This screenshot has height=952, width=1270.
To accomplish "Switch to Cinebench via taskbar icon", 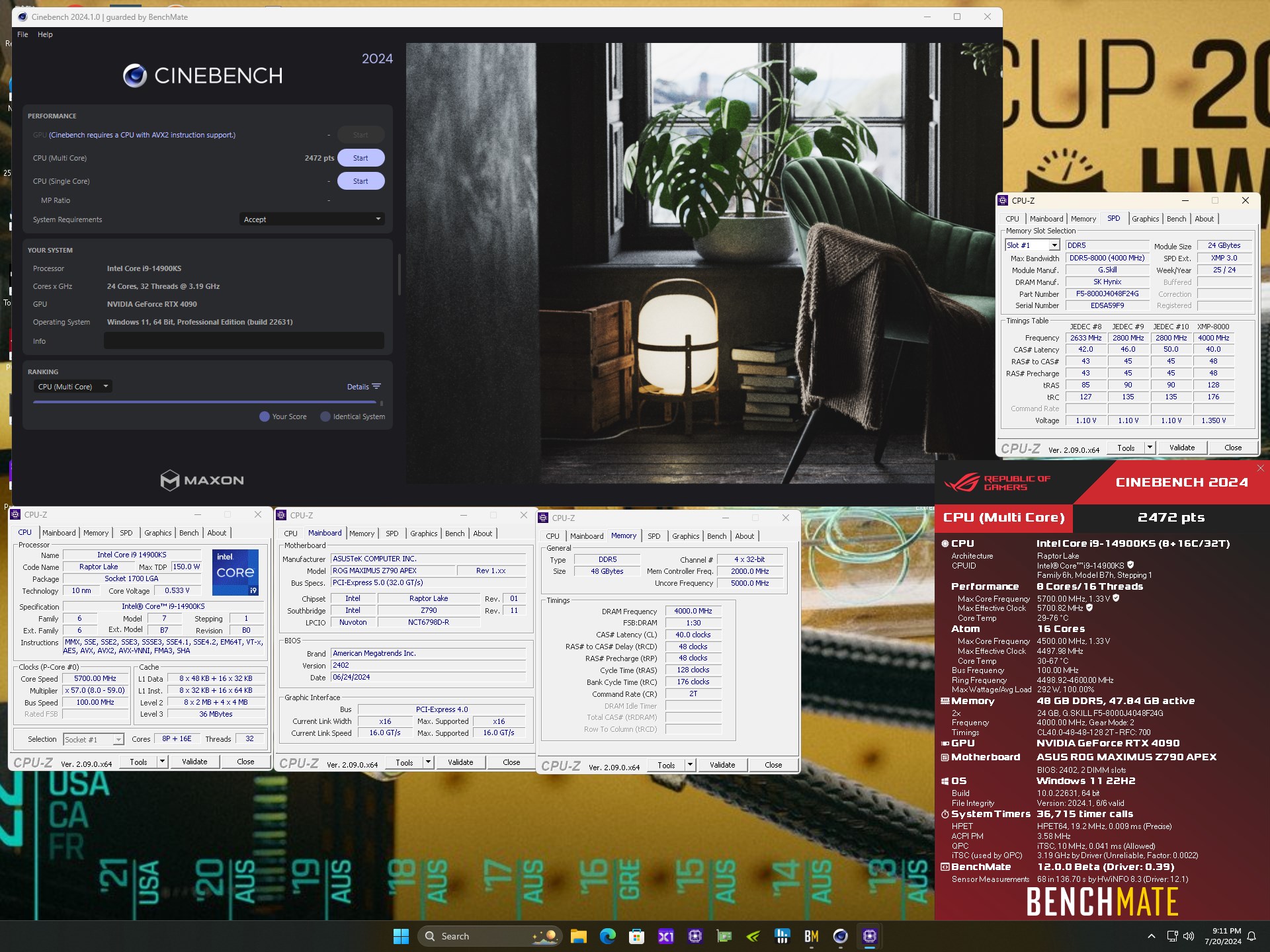I will click(840, 936).
